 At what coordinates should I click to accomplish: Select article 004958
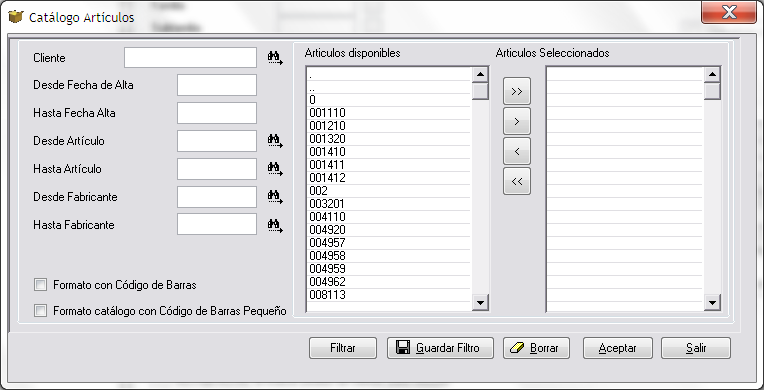(x=389, y=256)
